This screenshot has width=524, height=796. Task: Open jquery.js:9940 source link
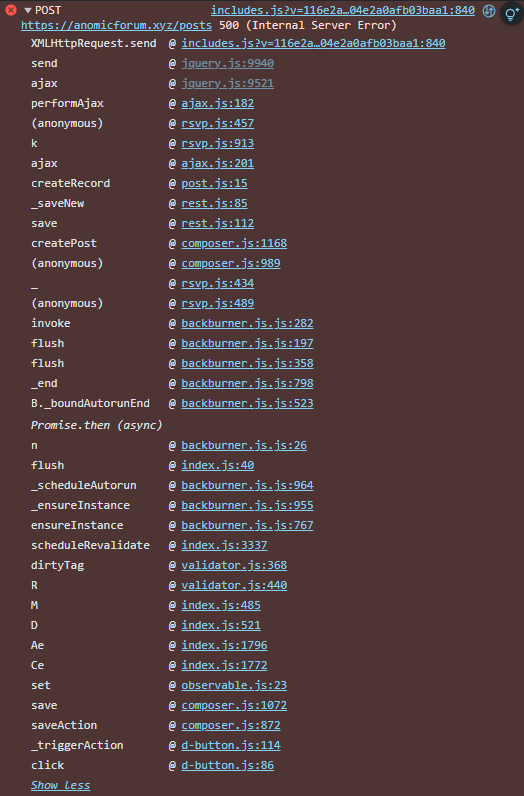(227, 63)
